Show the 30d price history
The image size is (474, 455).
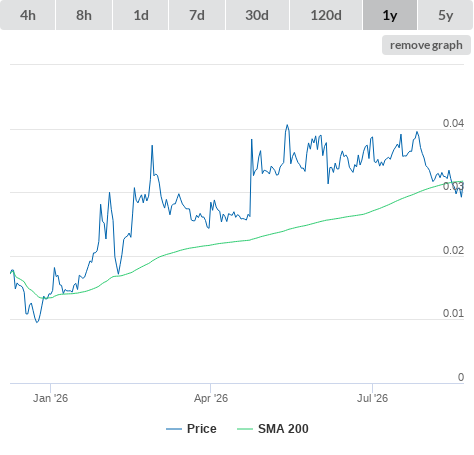point(257,15)
